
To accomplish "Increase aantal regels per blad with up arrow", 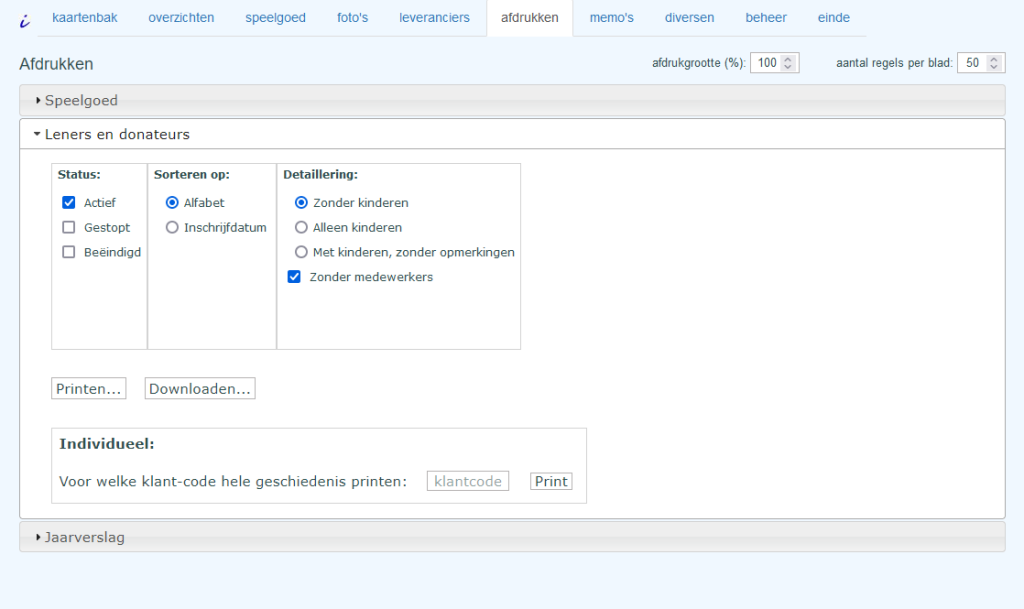I will click(x=993, y=59).
